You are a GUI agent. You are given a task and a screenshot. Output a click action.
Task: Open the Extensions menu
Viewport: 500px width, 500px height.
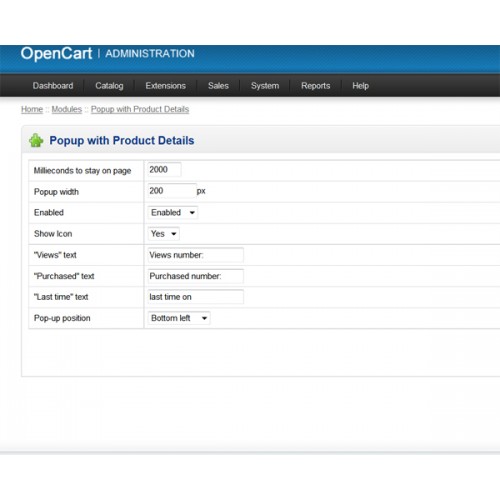click(165, 86)
